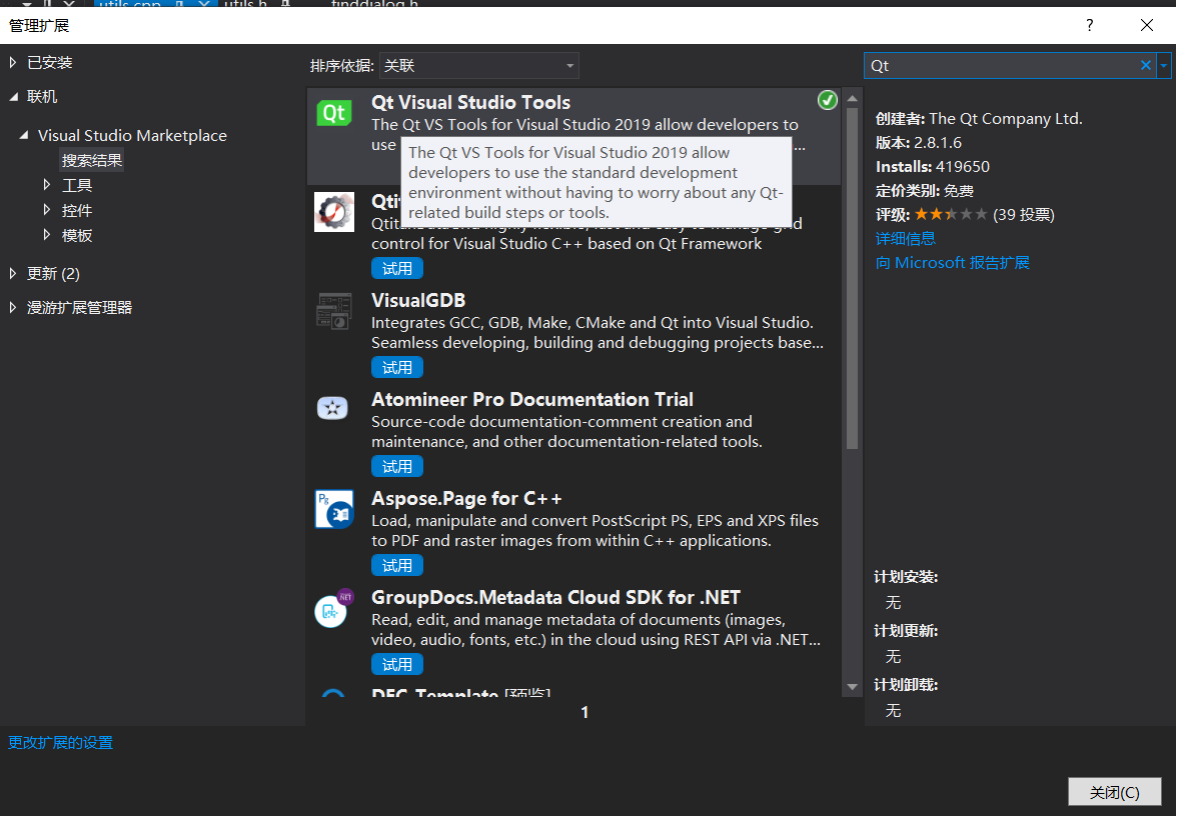The width and height of the screenshot is (1177, 816).
Task: Select GroupDocs.Metadata Cloud SDK for .NET title
Action: pos(555,598)
